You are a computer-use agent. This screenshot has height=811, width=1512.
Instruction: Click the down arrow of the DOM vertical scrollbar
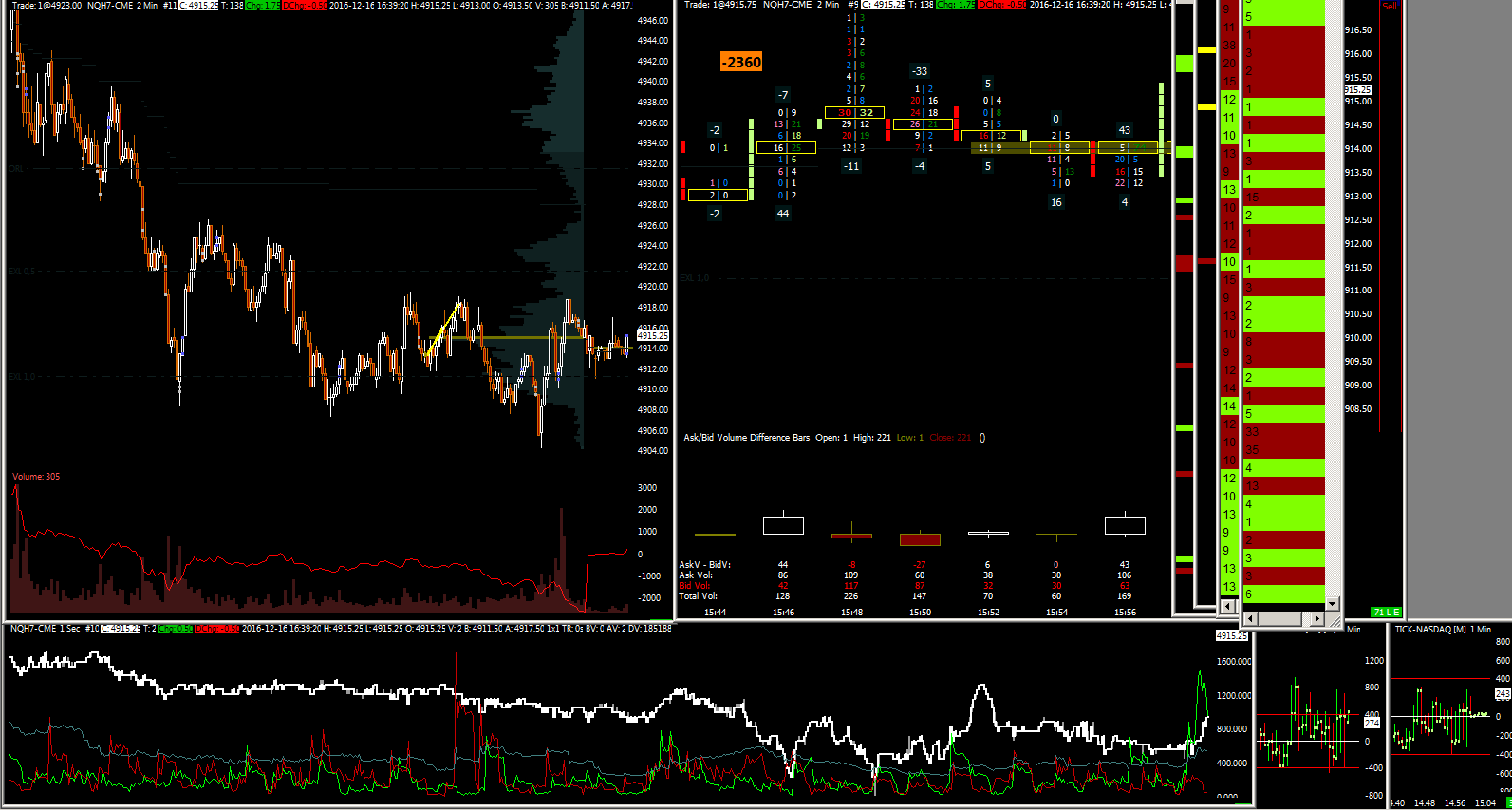(x=1332, y=604)
